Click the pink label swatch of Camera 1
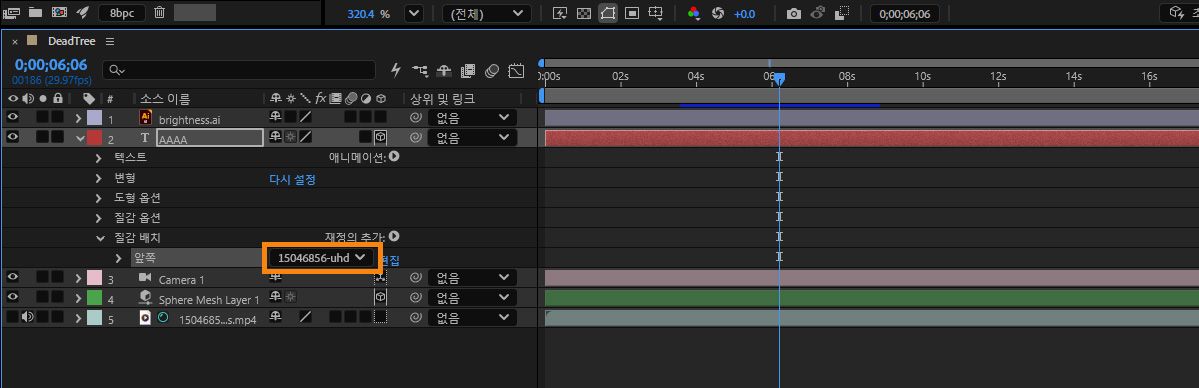Image resolution: width=1199 pixels, height=388 pixels. point(95,278)
